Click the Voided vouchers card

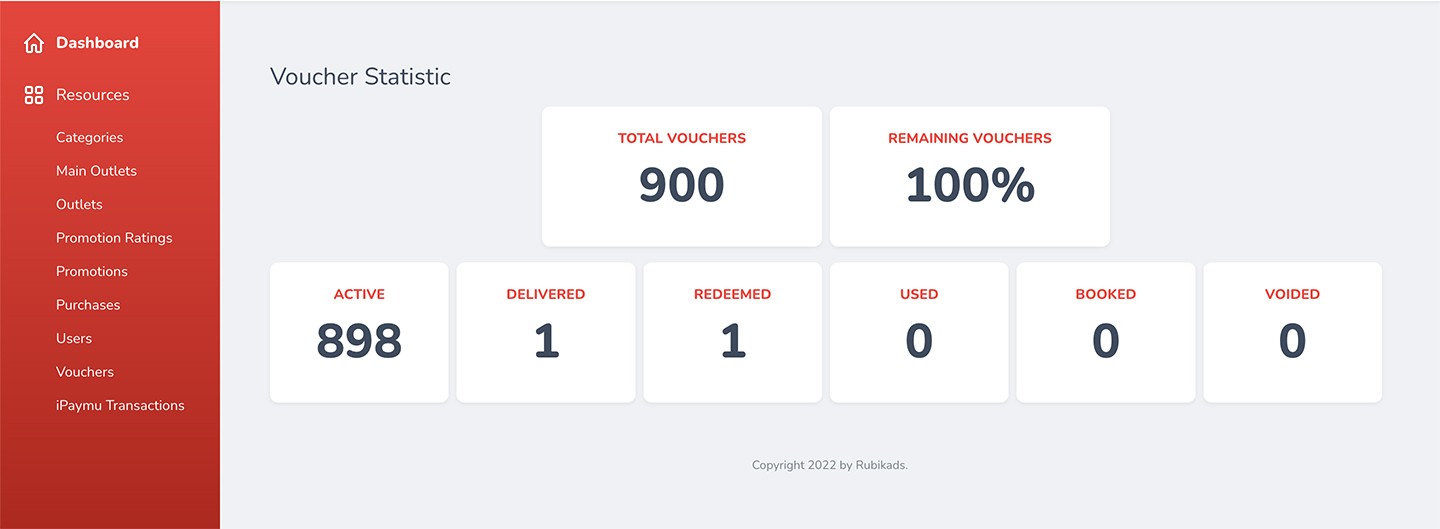click(1292, 332)
